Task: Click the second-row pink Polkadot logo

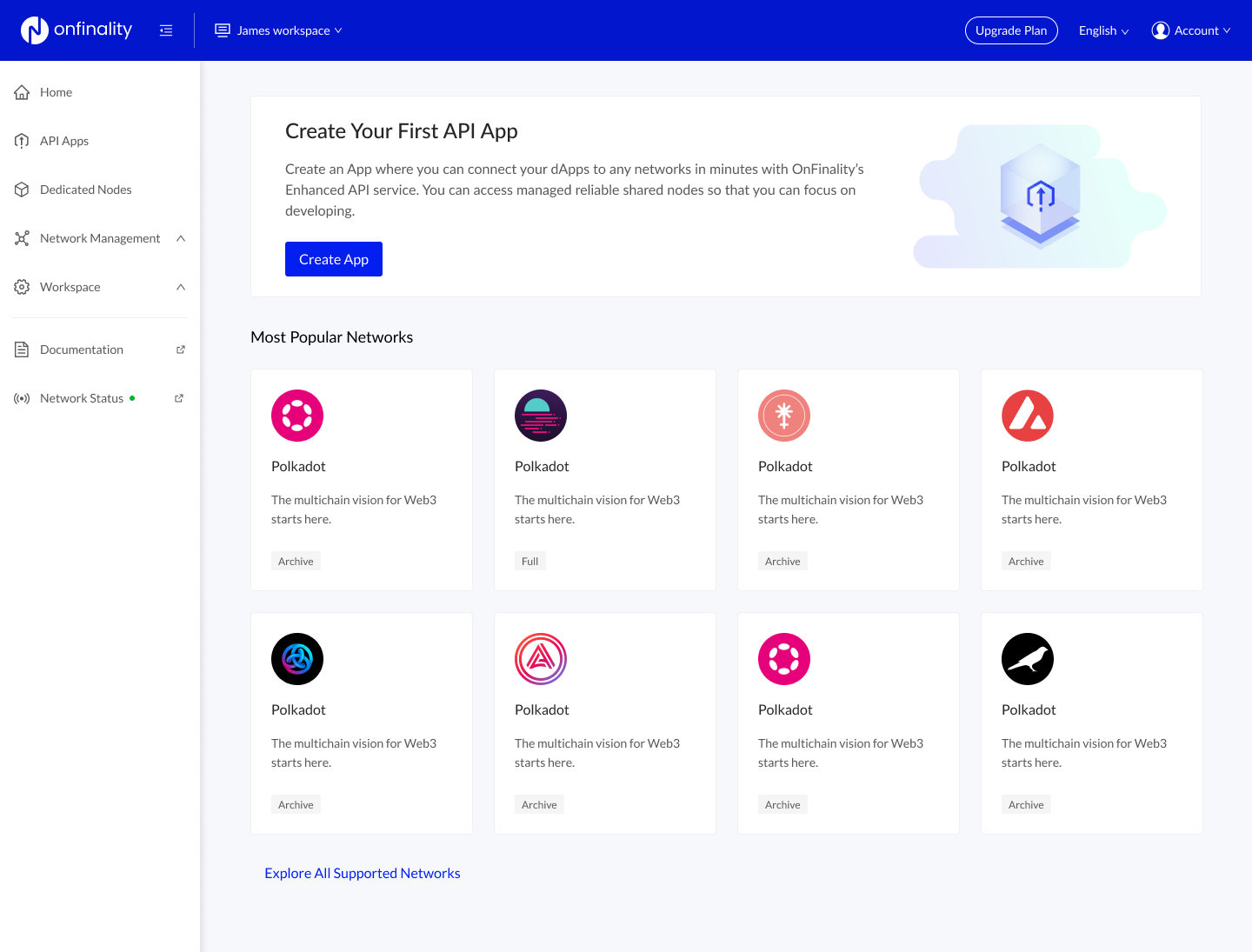Action: [x=784, y=659]
